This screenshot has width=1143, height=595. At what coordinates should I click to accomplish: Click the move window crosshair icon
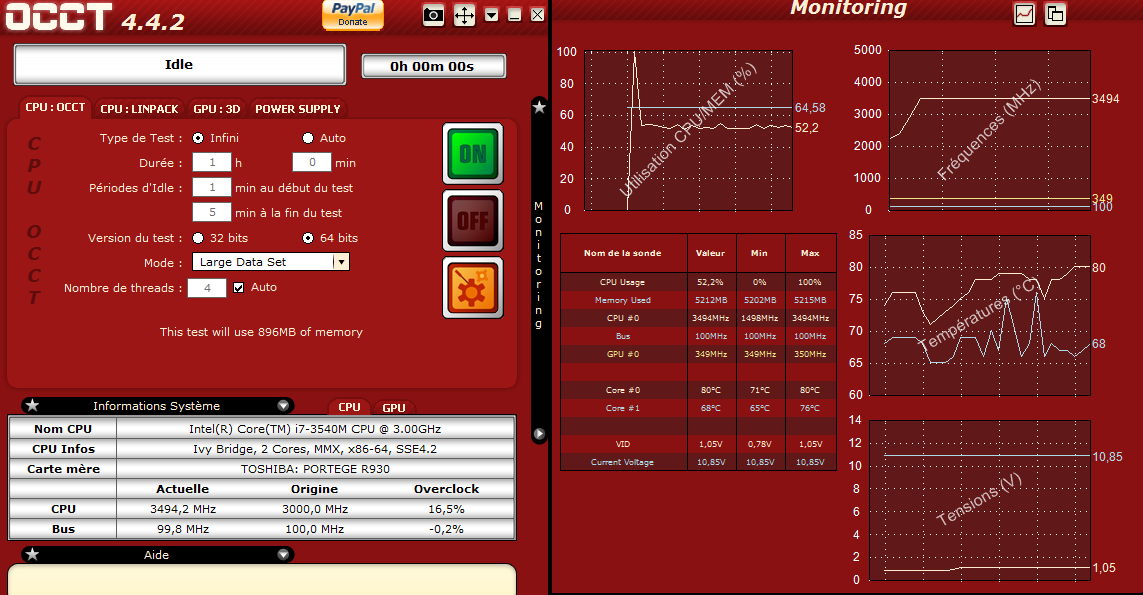coord(464,15)
